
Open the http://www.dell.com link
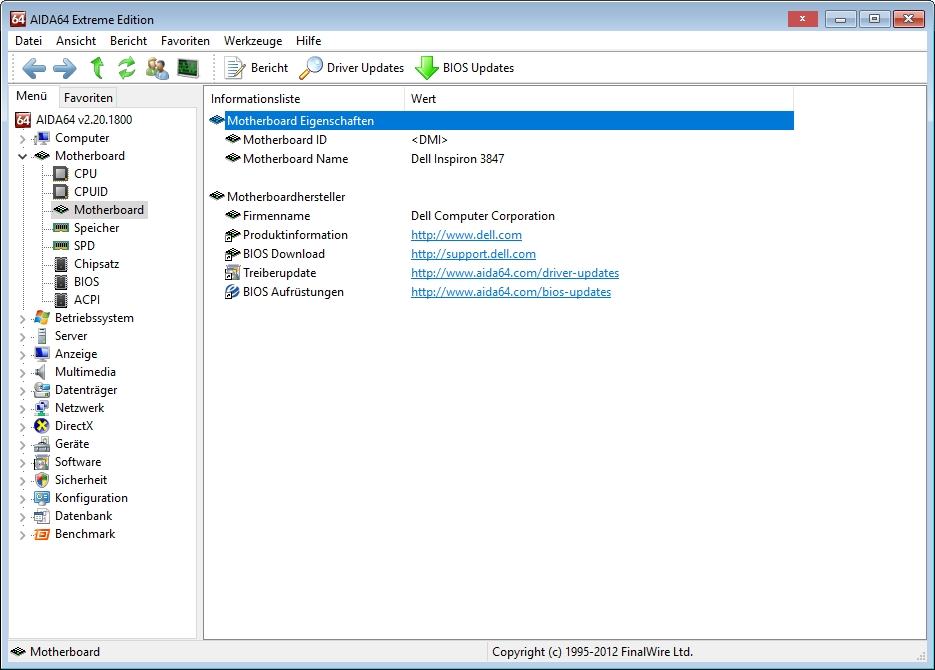coord(466,235)
